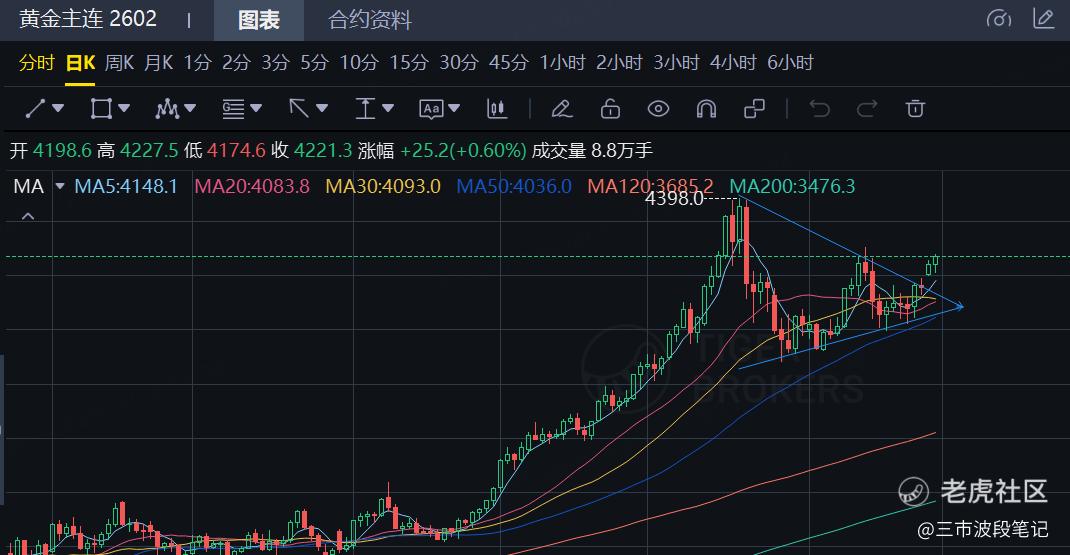The width and height of the screenshot is (1070, 555).
Task: Select the 1分 interval
Action: click(197, 63)
